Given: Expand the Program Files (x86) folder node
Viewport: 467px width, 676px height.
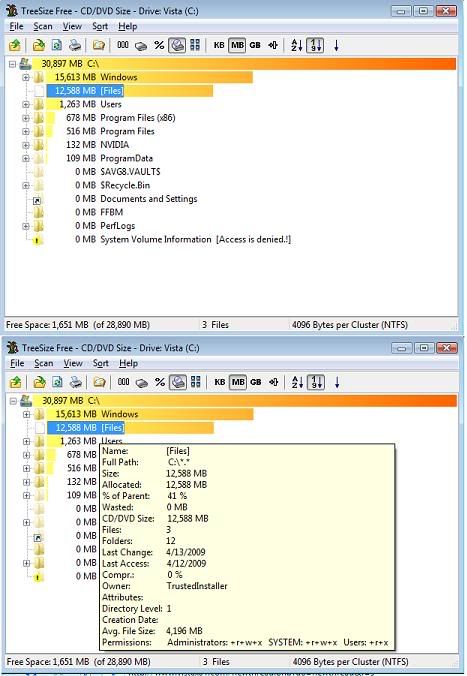Looking at the screenshot, I should [x=26, y=118].
